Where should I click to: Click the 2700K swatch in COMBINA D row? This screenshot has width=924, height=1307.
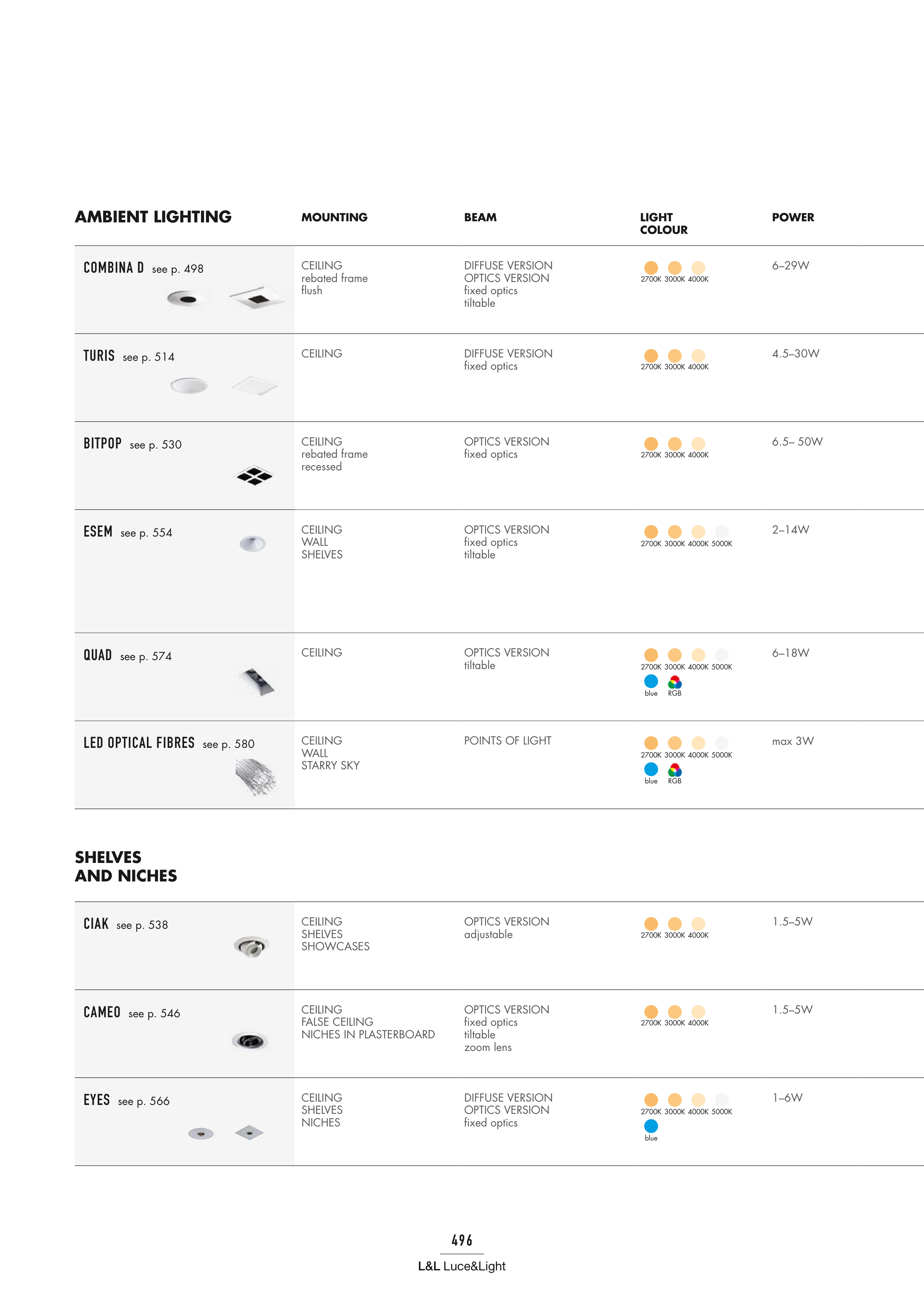pos(651,268)
